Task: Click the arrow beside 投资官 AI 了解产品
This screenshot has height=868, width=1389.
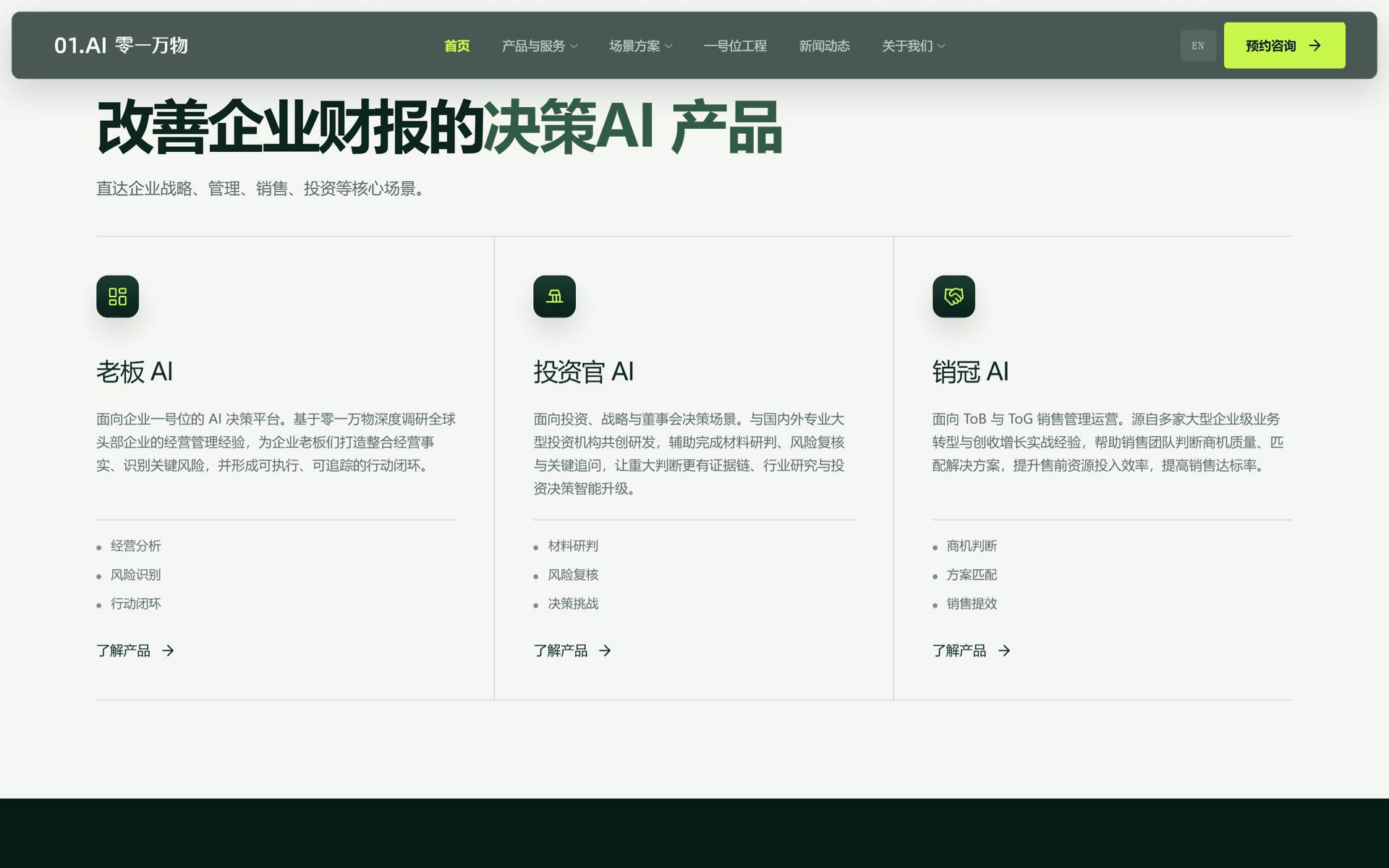Action: pos(605,651)
